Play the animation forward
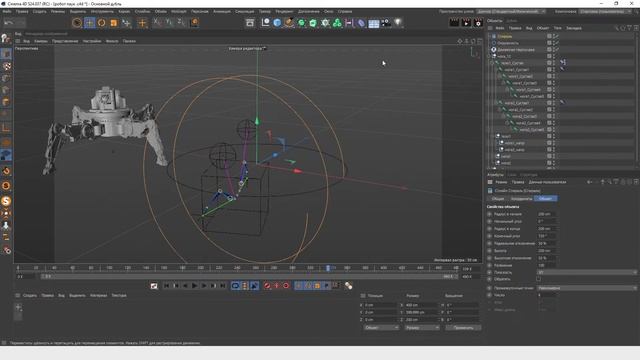This screenshot has height=360, width=640. pyautogui.click(x=194, y=286)
